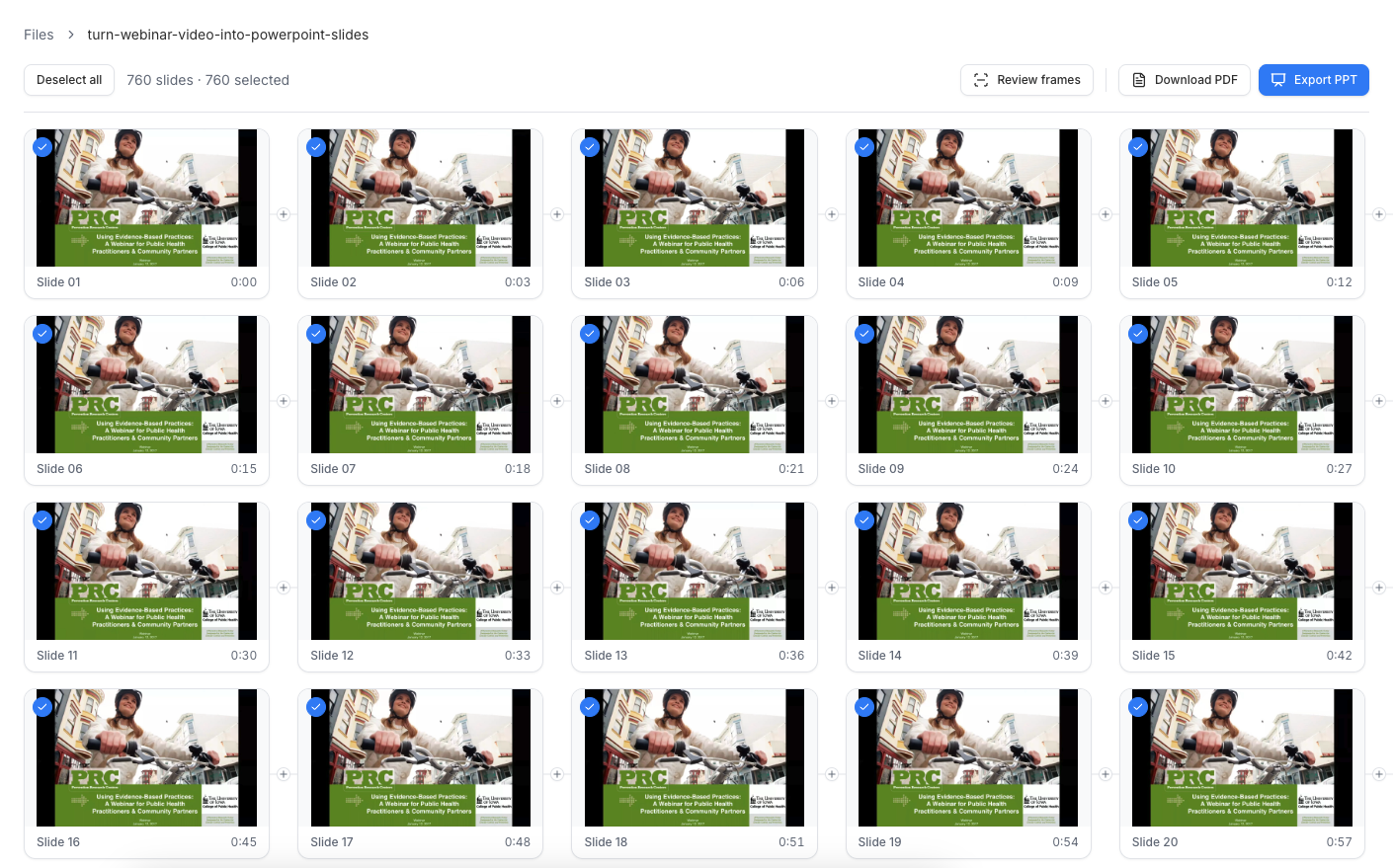The image size is (1394, 868).
Task: Click the plus icon after Slide 07
Action: 557,401
